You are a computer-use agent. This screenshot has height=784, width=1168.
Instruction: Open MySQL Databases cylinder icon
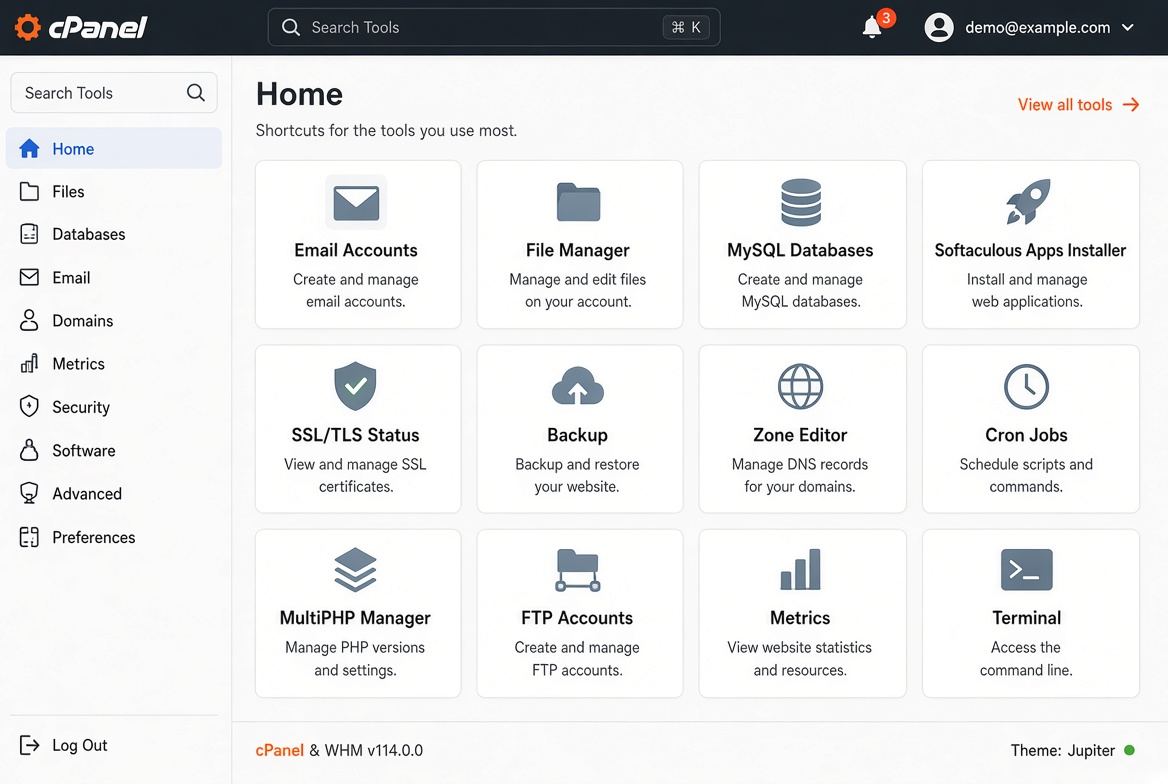tap(801, 202)
